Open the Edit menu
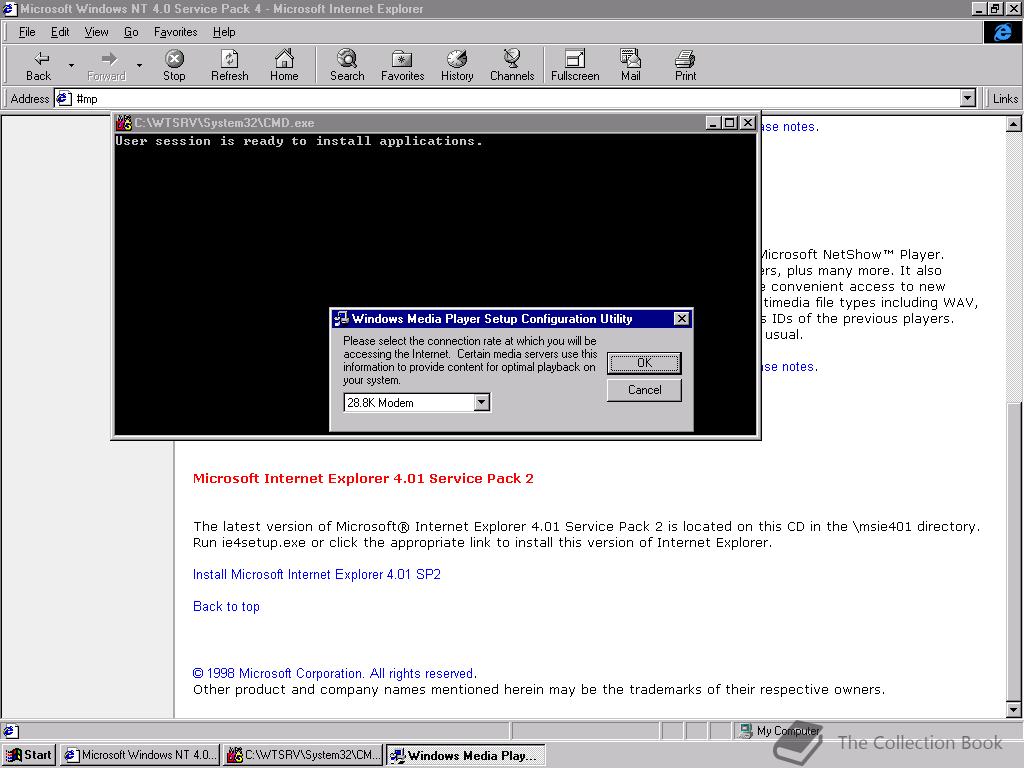The image size is (1024, 768). [60, 32]
